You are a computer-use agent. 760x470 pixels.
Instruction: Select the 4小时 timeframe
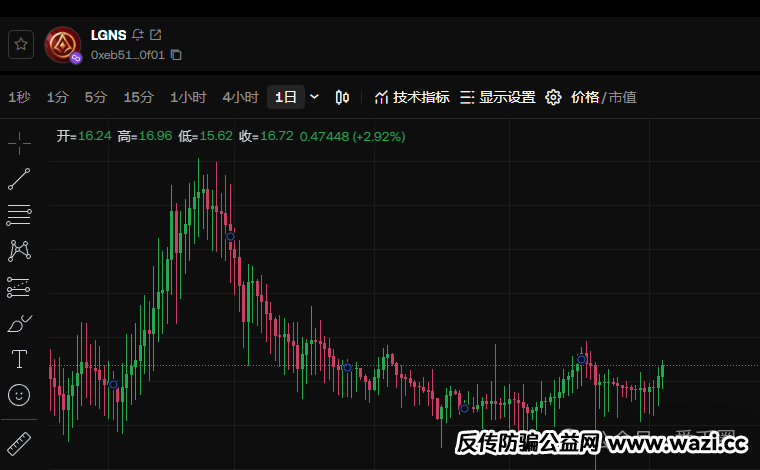click(x=240, y=97)
